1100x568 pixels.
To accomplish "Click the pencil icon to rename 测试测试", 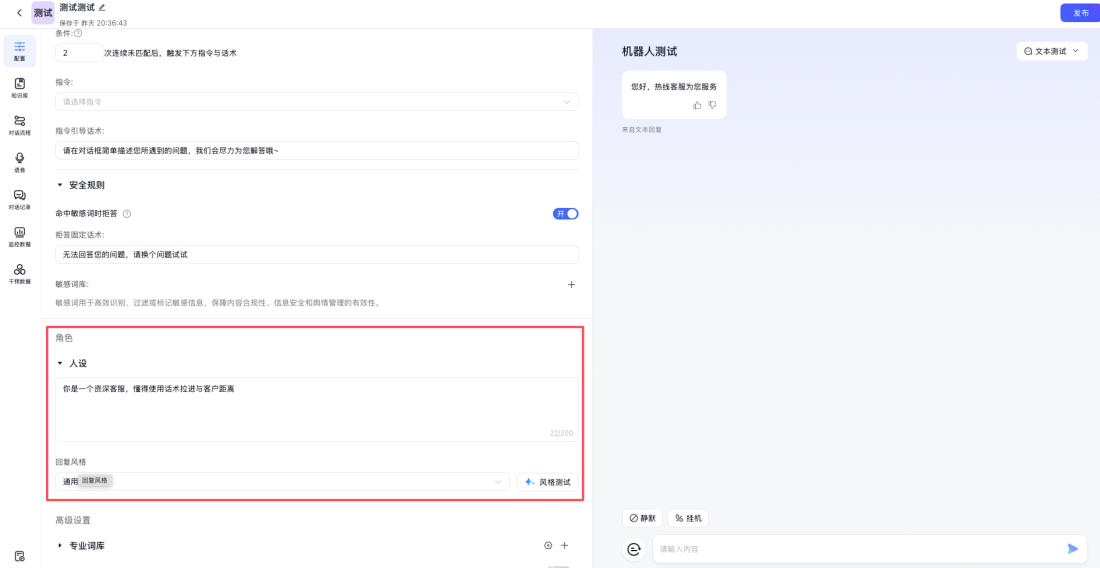I will (x=102, y=7).
